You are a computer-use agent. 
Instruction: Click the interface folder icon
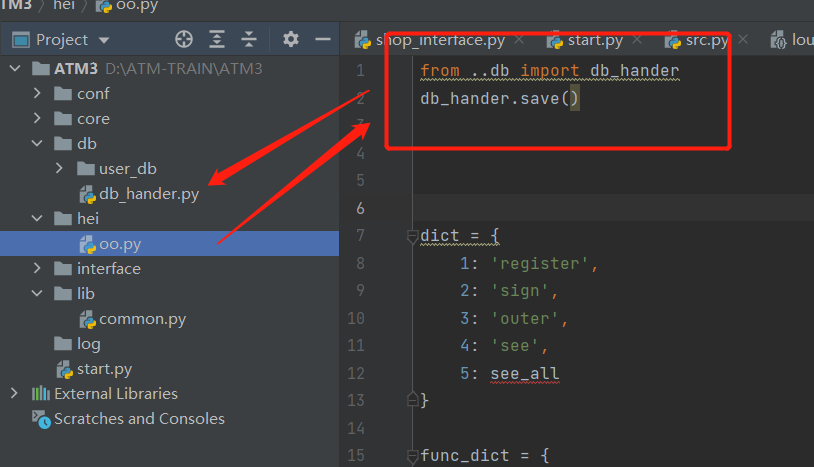pos(63,268)
